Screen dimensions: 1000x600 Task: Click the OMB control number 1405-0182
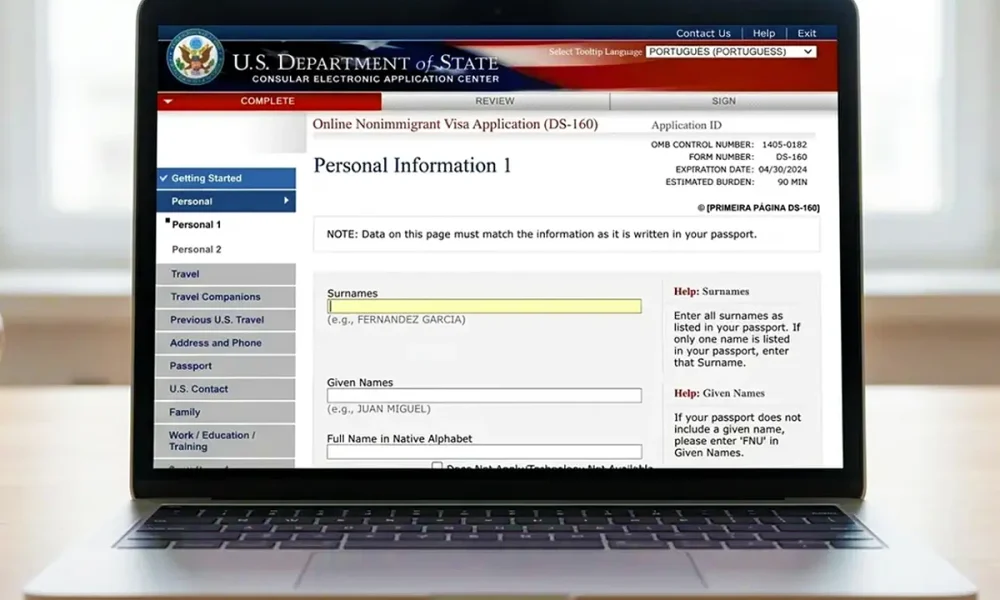click(784, 145)
